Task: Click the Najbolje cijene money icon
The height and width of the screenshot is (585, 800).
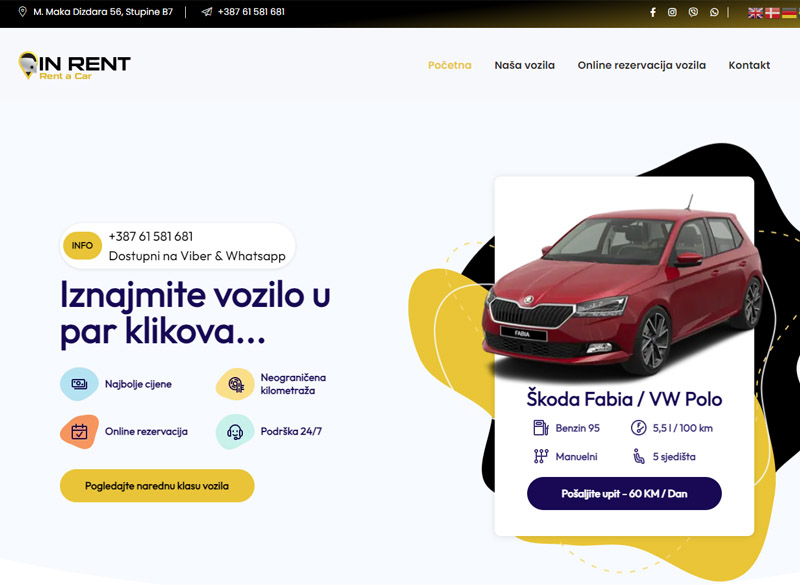Action: 79,384
